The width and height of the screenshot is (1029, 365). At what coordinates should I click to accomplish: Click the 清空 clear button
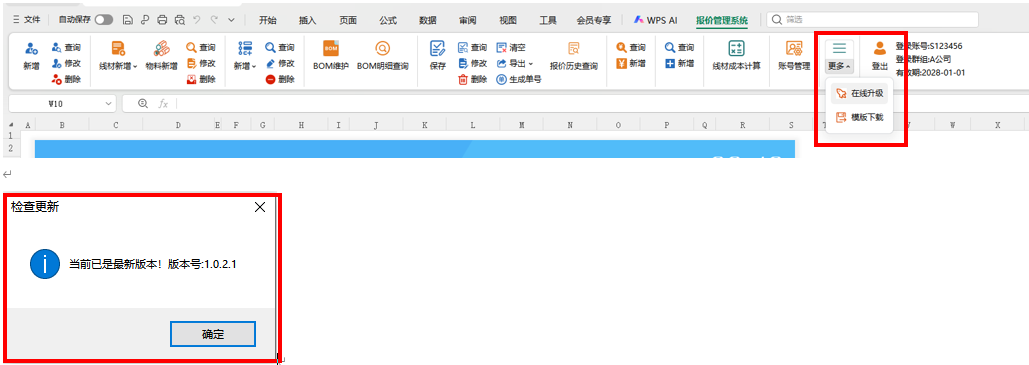tap(511, 47)
